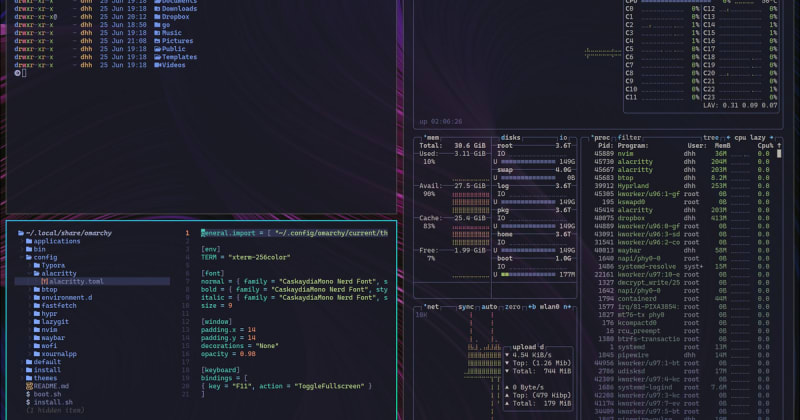Switch btop disks panel to io mode
This screenshot has height=420, width=800.
pyautogui.click(x=563, y=137)
